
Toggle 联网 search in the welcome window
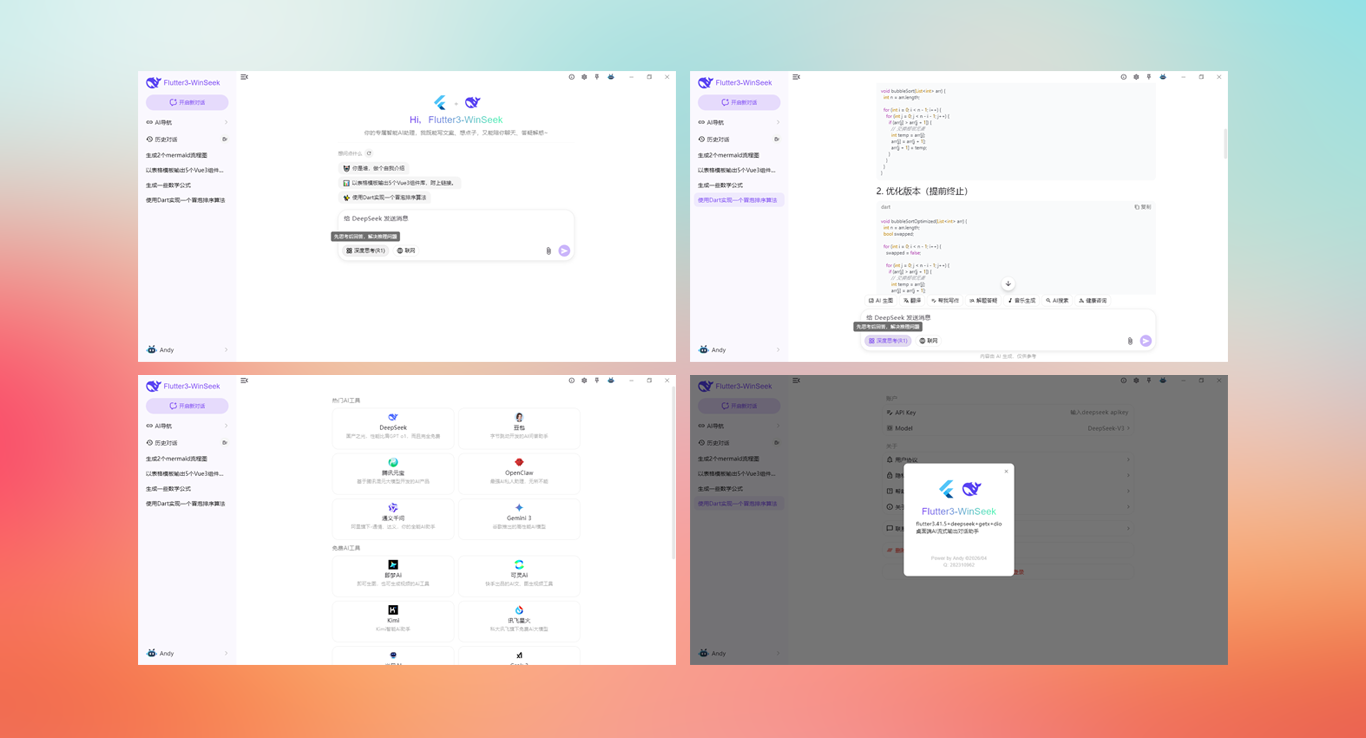406,251
